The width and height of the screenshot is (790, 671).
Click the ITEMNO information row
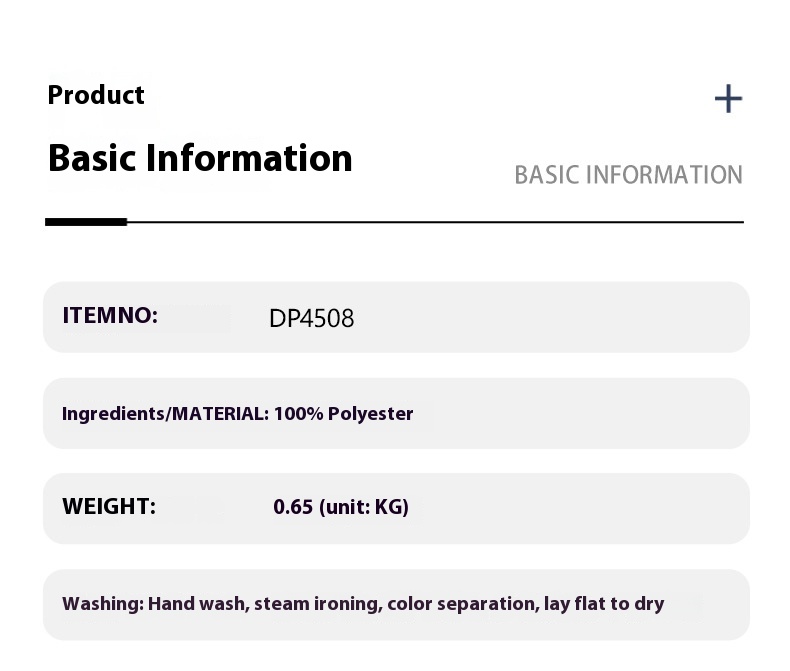[396, 317]
